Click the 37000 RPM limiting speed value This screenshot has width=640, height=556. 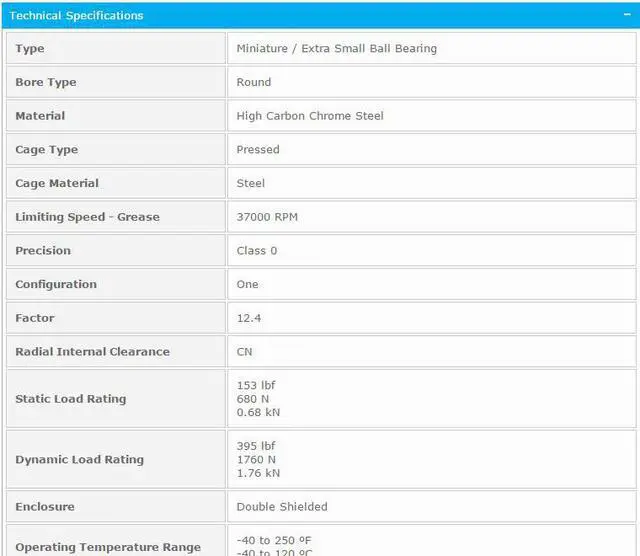coord(267,217)
